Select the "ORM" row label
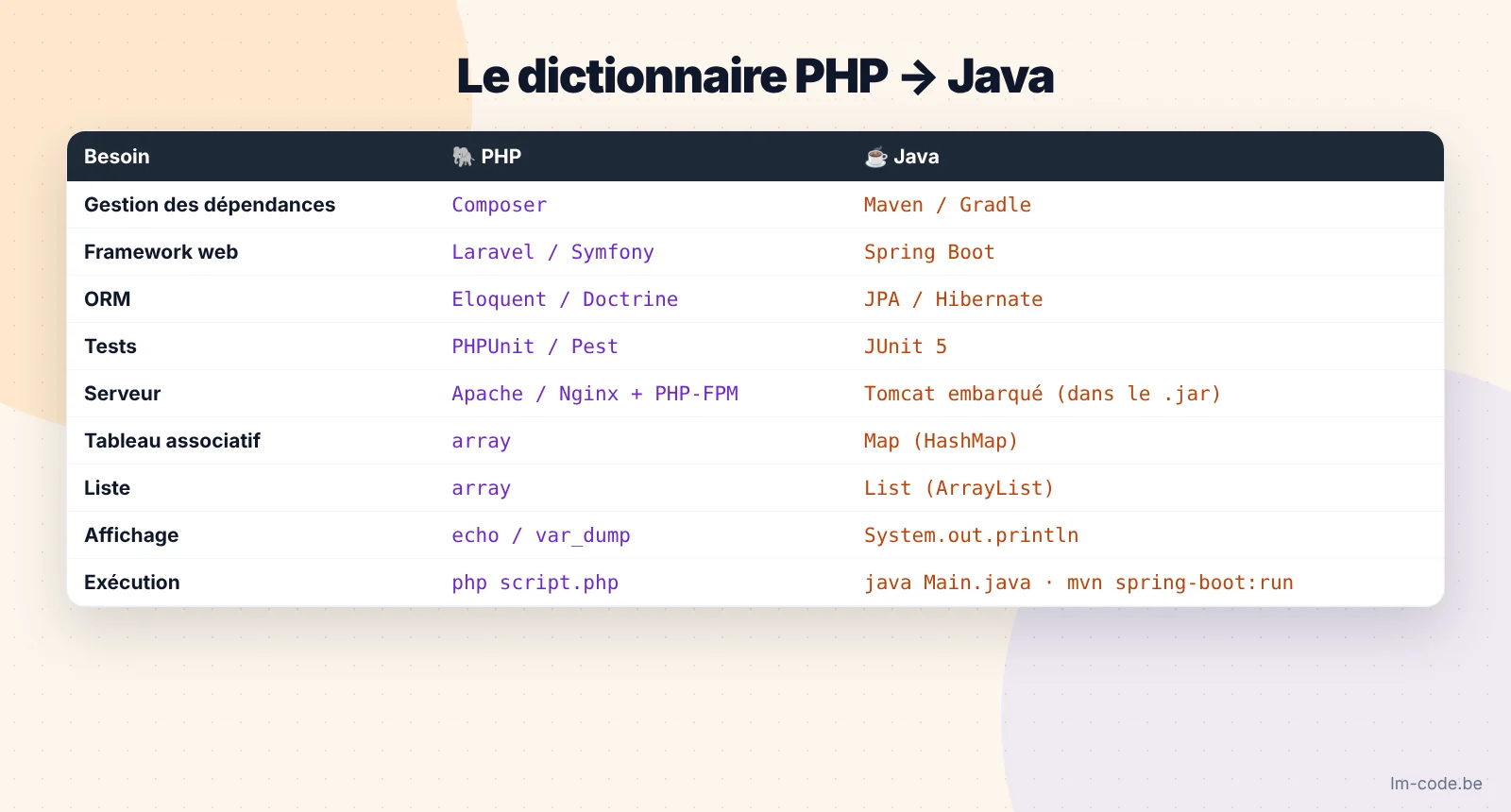This screenshot has width=1511, height=812. click(108, 299)
